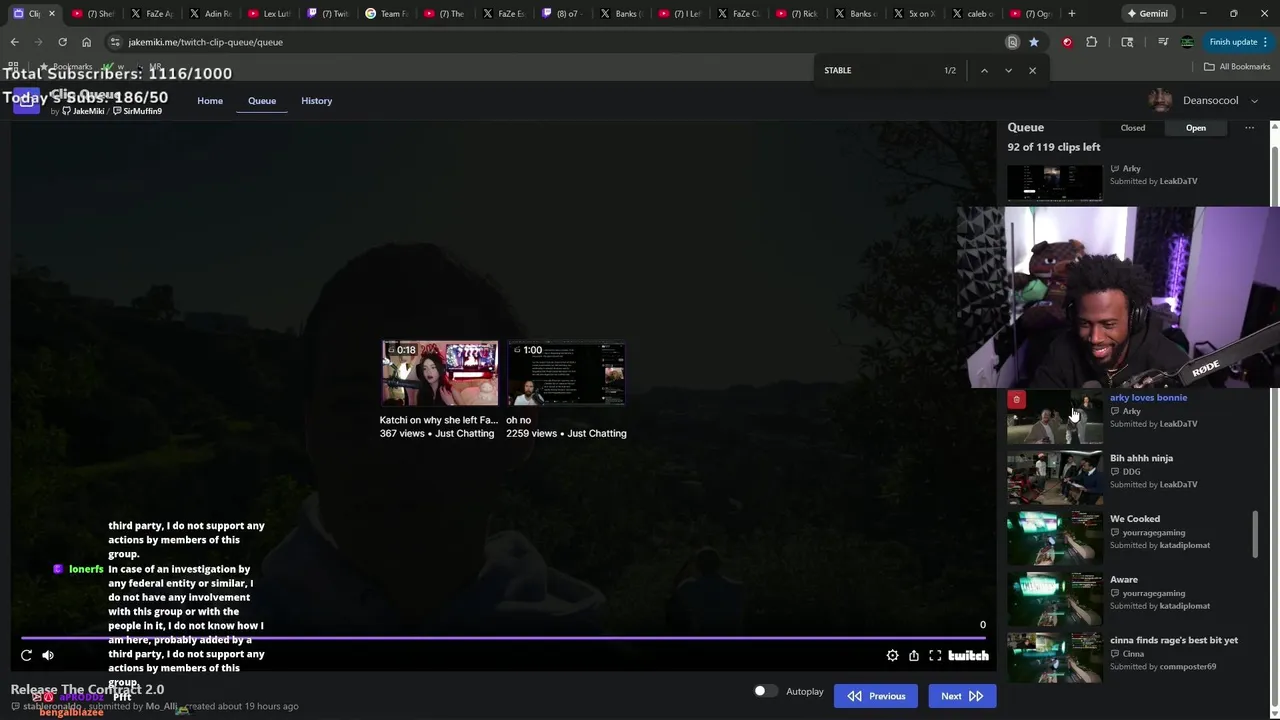
Task: Close the active Clip Queue tab
Action: click(x=52, y=14)
